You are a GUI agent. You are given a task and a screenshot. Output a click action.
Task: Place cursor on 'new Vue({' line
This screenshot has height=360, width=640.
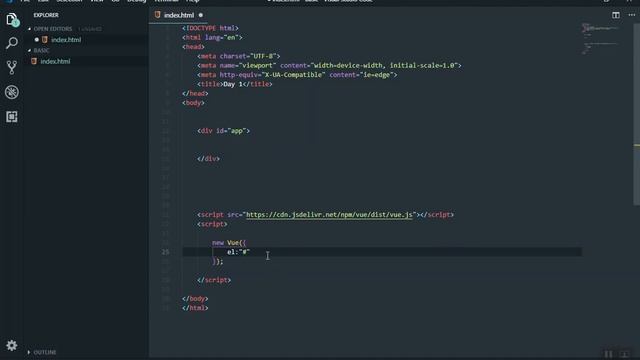pyautogui.click(x=229, y=243)
